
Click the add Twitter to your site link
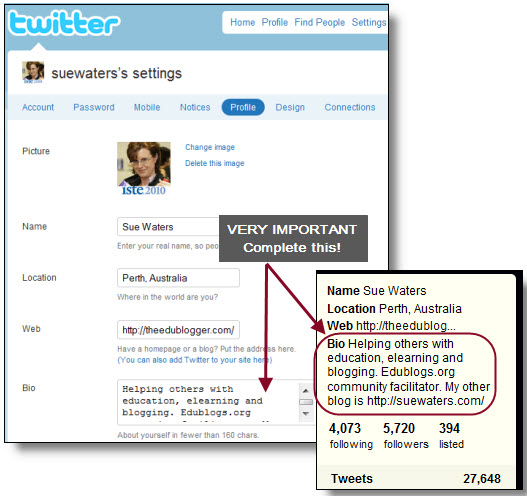tap(195, 360)
